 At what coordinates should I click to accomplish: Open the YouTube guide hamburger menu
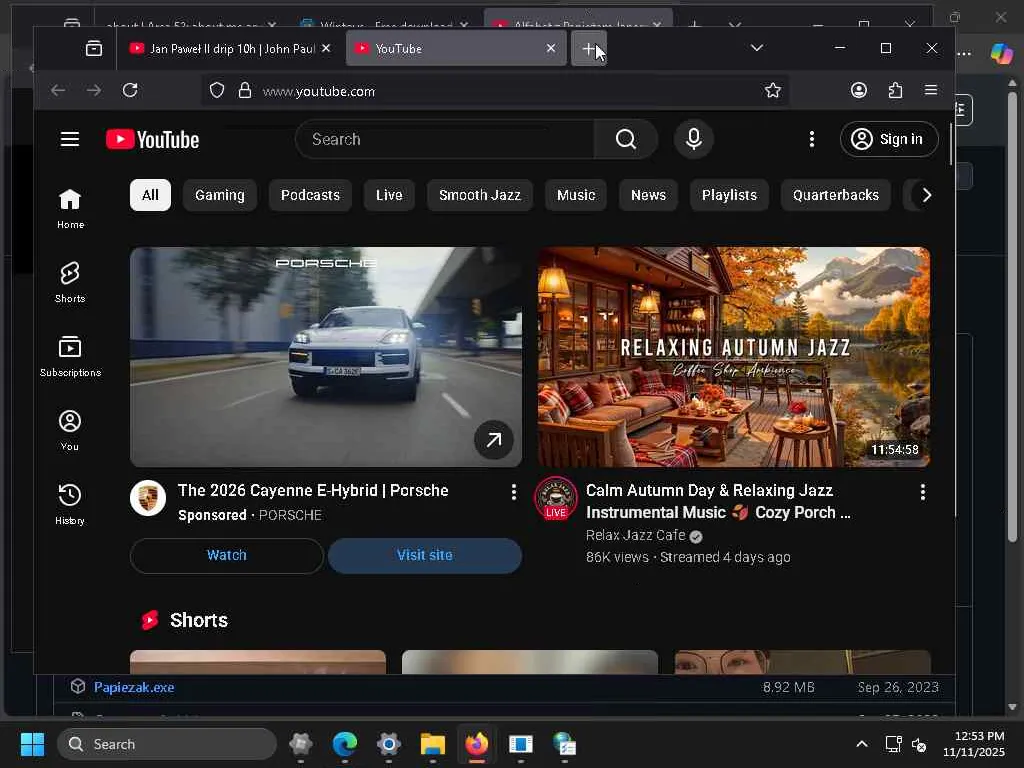tap(70, 139)
